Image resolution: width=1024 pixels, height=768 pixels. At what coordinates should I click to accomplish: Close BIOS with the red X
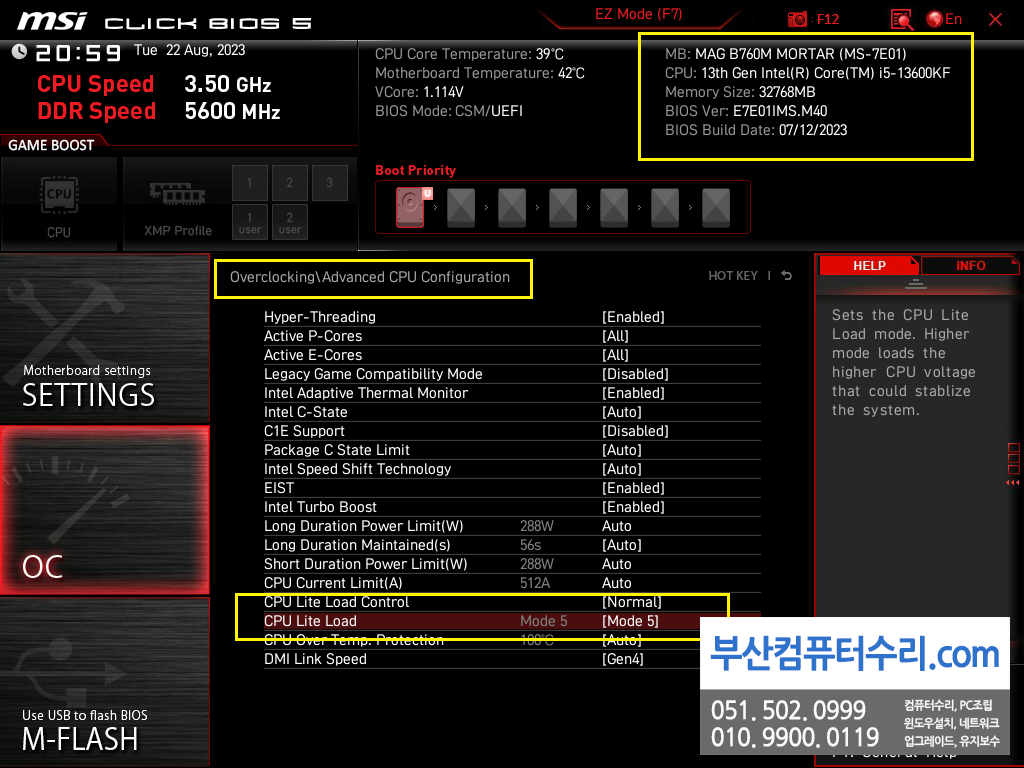(x=995, y=19)
